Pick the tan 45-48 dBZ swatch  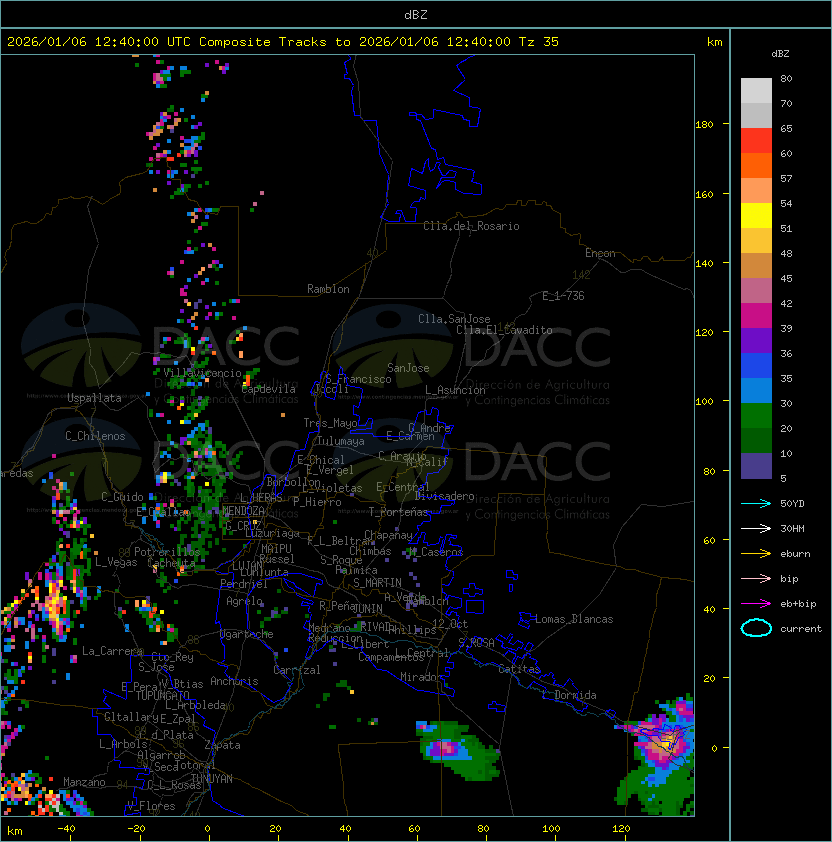756,266
